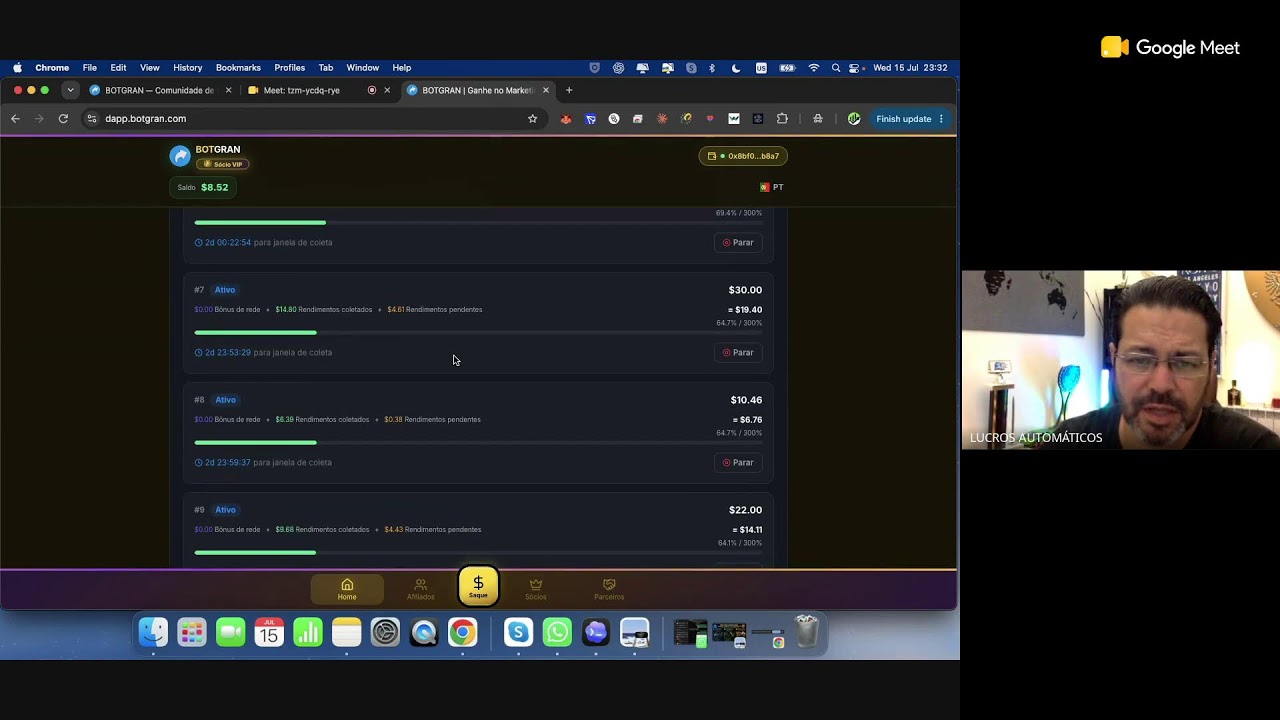Open the Bookmarks menu
This screenshot has height=720, width=1280.
click(x=238, y=68)
